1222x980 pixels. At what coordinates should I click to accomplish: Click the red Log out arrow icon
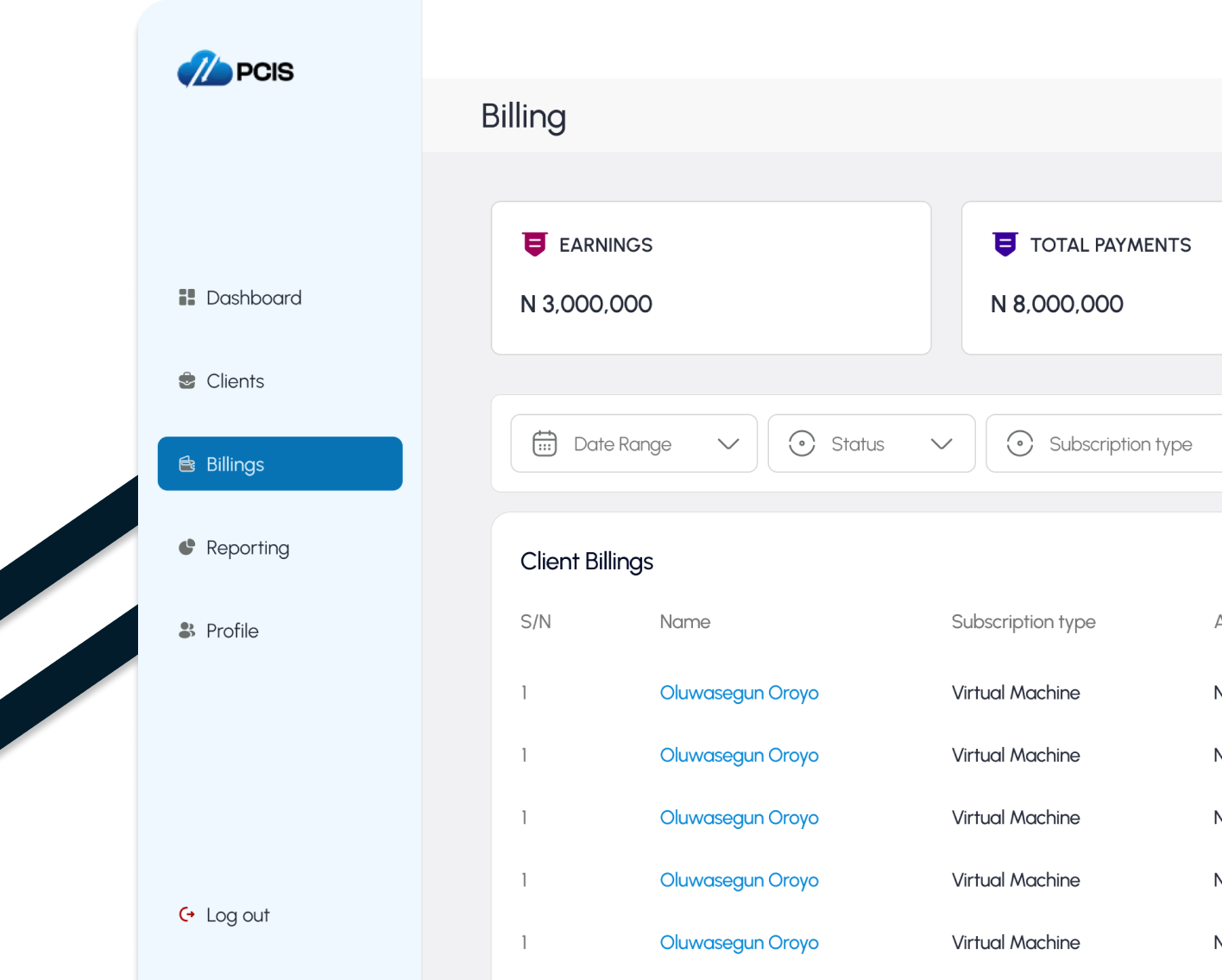[x=186, y=914]
